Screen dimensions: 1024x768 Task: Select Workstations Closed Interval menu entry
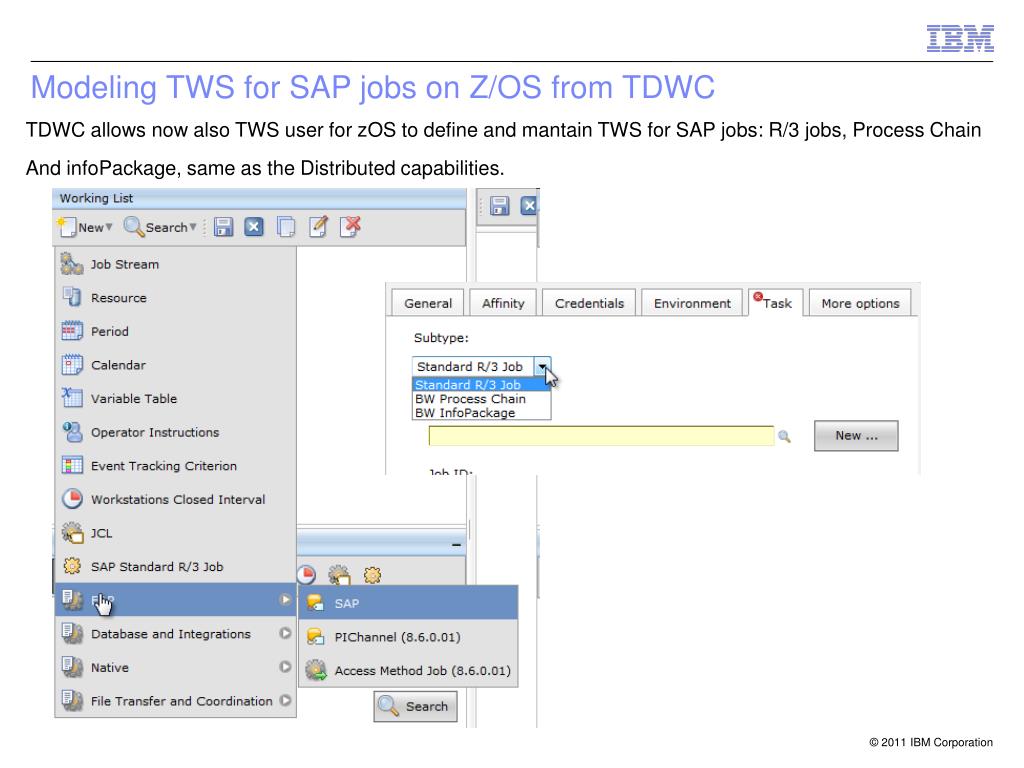coord(175,500)
